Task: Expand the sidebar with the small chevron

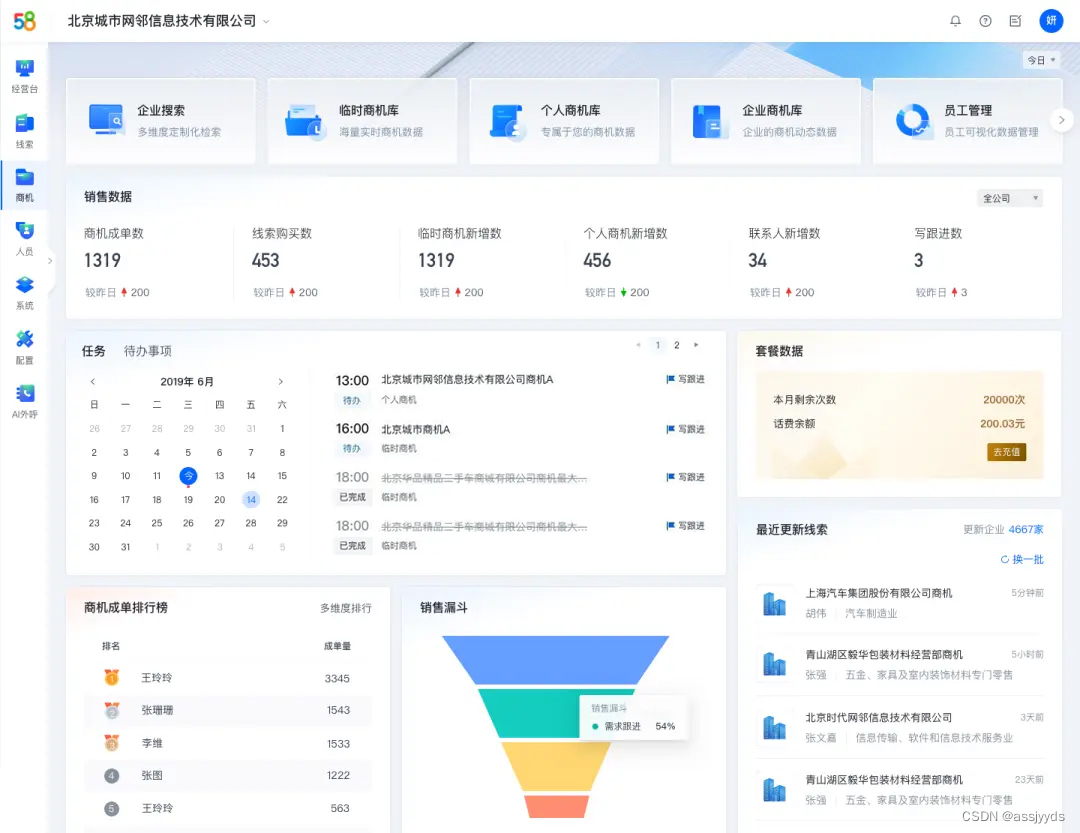Action: tap(50, 261)
